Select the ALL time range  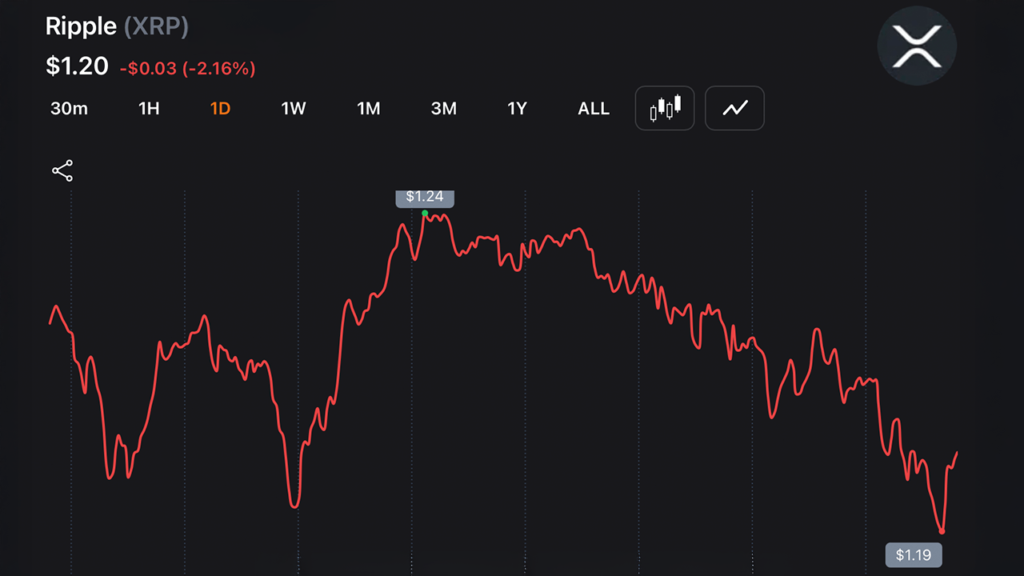click(x=593, y=108)
